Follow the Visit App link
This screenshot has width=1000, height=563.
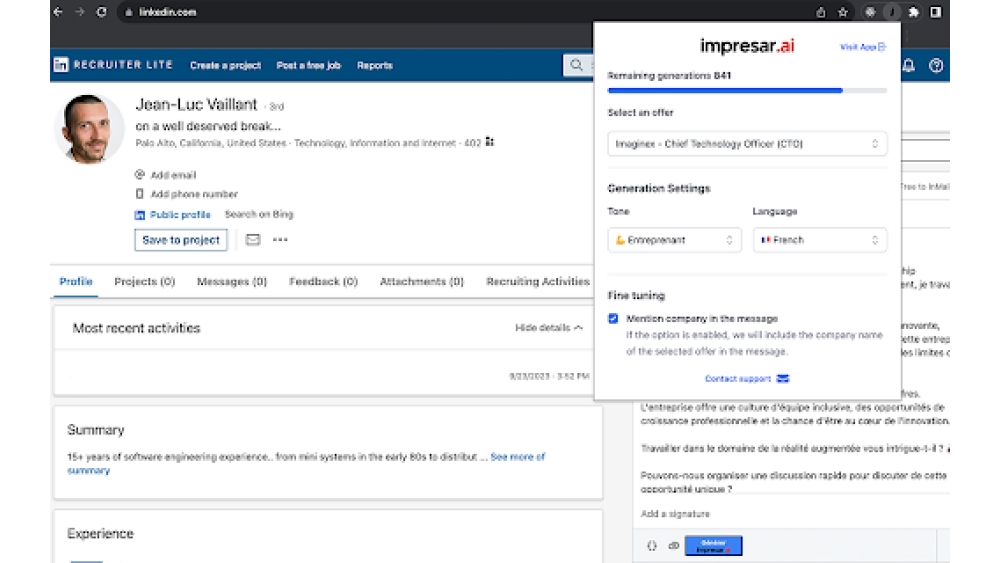862,47
